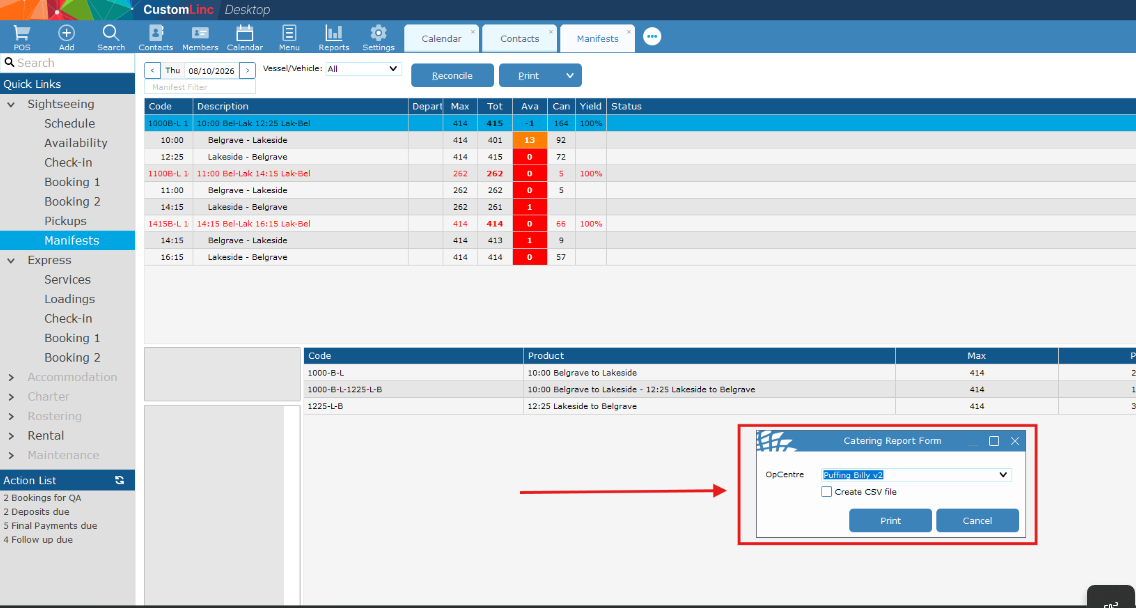1136x608 pixels.
Task: Open the 5 Final Payments due action
Action: 50,526
